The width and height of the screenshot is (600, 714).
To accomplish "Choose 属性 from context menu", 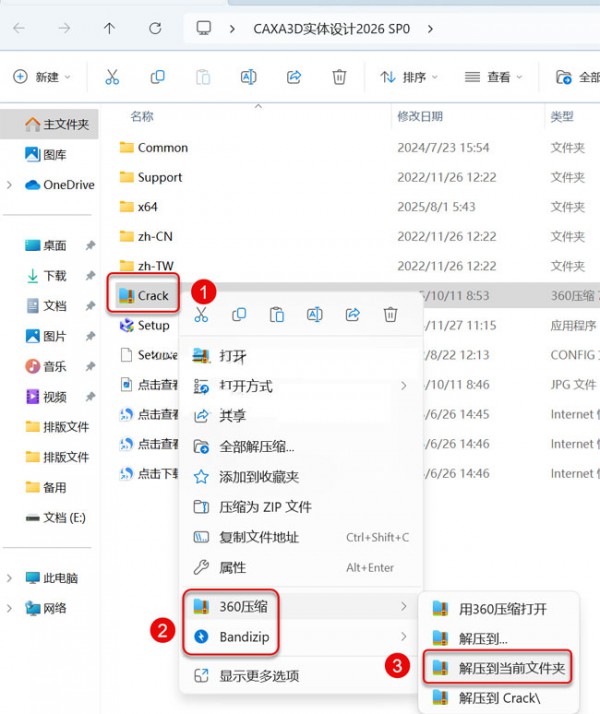I will (x=301, y=567).
